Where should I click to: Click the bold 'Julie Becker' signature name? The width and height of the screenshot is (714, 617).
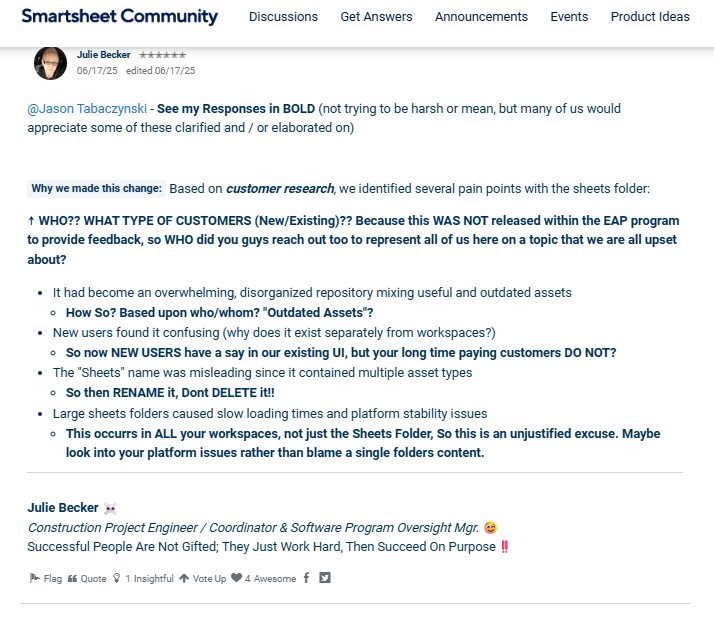pos(63,508)
